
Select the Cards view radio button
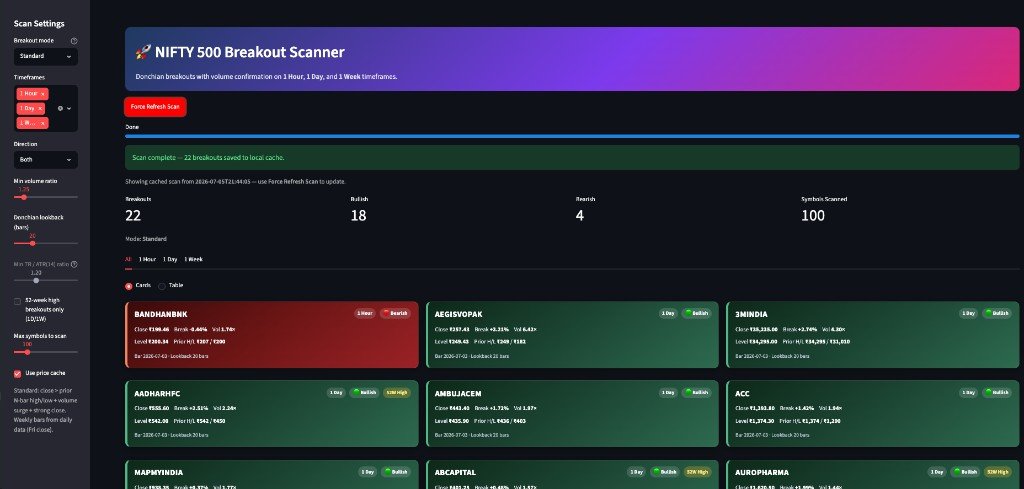(x=129, y=285)
